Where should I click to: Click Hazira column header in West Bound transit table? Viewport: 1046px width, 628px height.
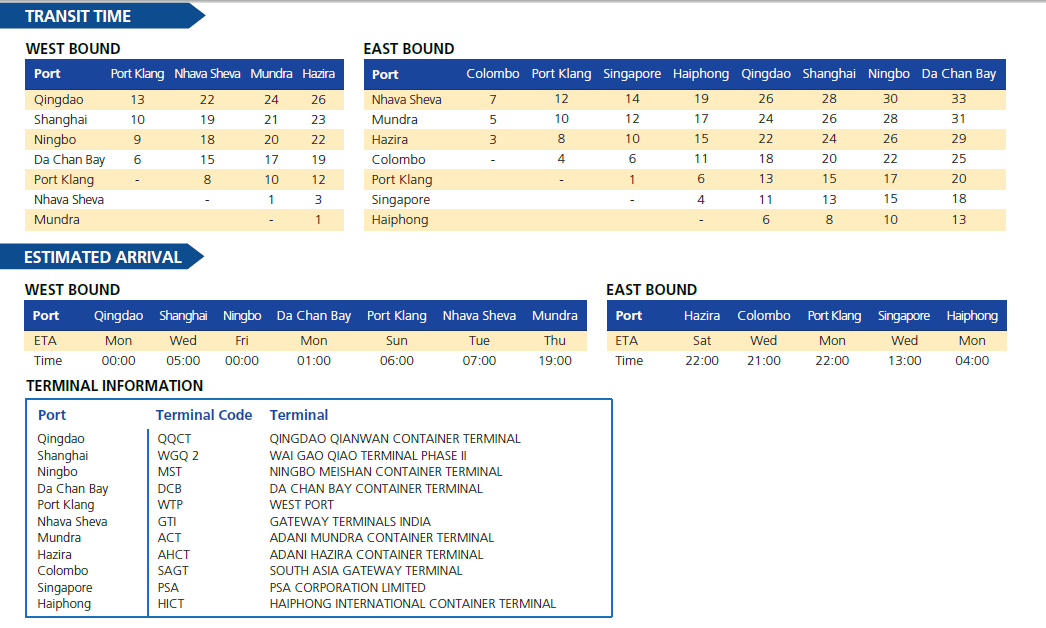[318, 74]
